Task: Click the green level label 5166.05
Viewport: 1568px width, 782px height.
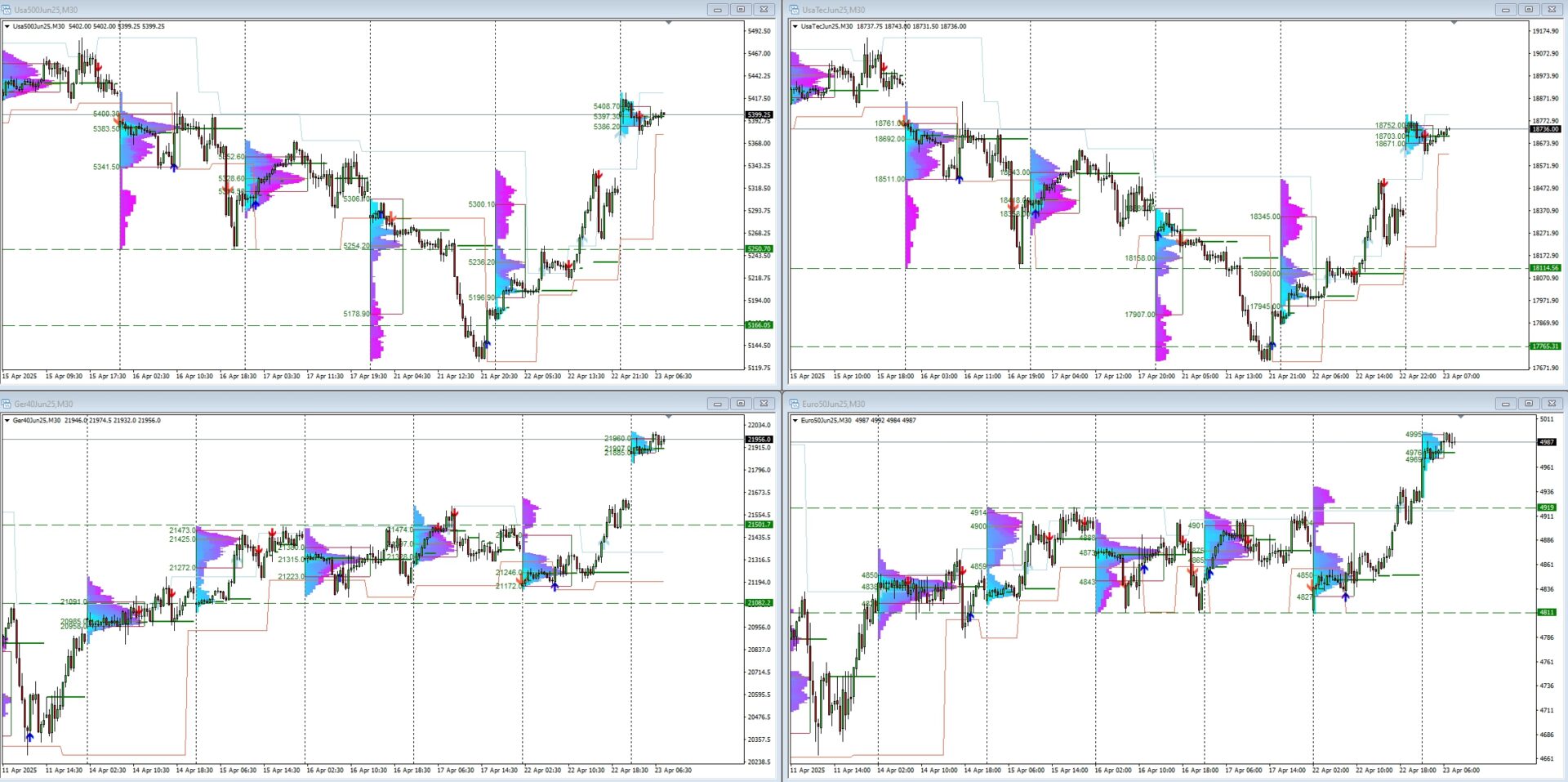Action: (759, 325)
